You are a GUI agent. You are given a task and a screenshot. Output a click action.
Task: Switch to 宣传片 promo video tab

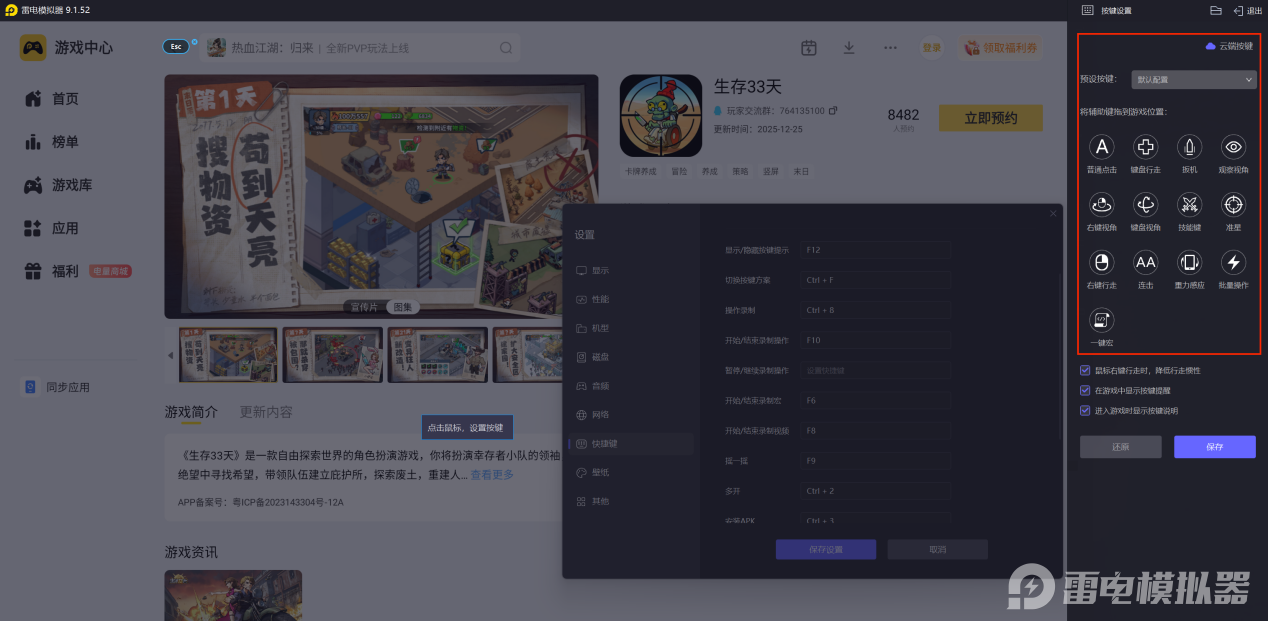pos(364,307)
